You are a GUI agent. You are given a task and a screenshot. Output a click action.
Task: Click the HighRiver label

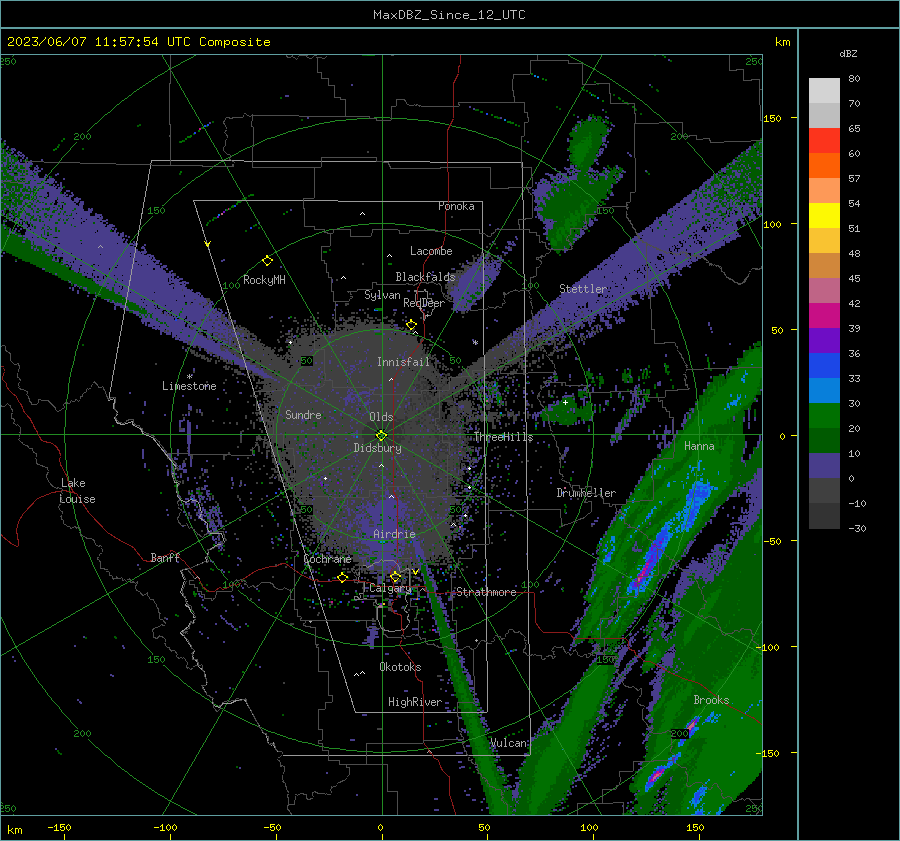(x=415, y=702)
